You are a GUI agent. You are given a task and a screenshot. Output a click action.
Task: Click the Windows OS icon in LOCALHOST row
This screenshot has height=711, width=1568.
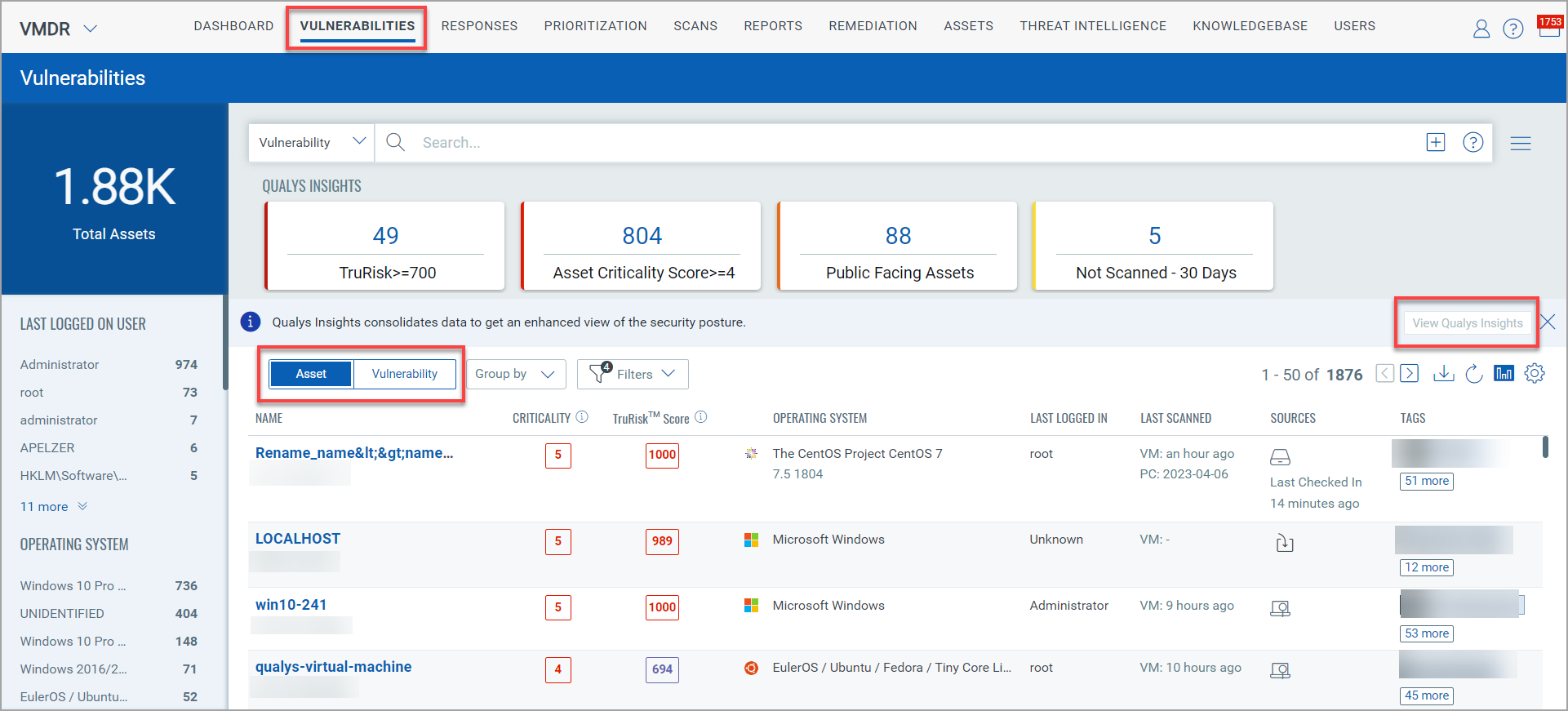click(x=751, y=540)
